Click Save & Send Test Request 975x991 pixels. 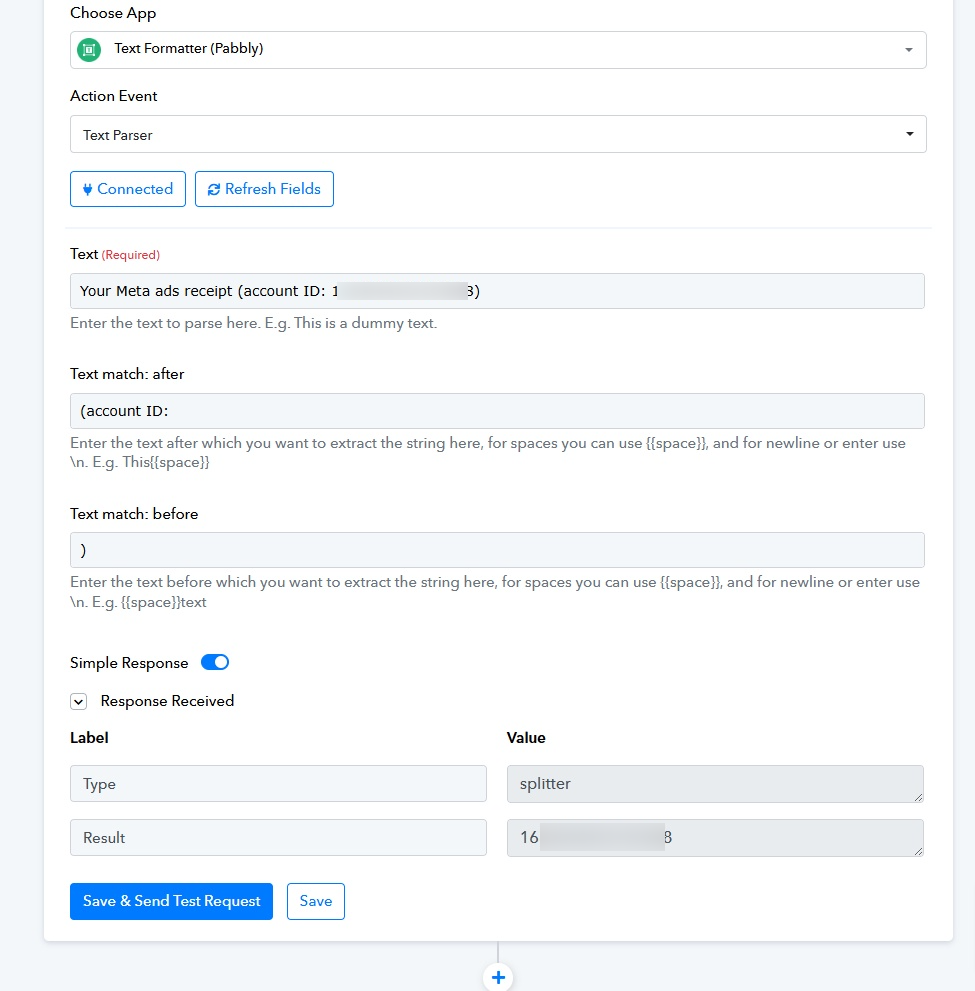click(x=171, y=901)
